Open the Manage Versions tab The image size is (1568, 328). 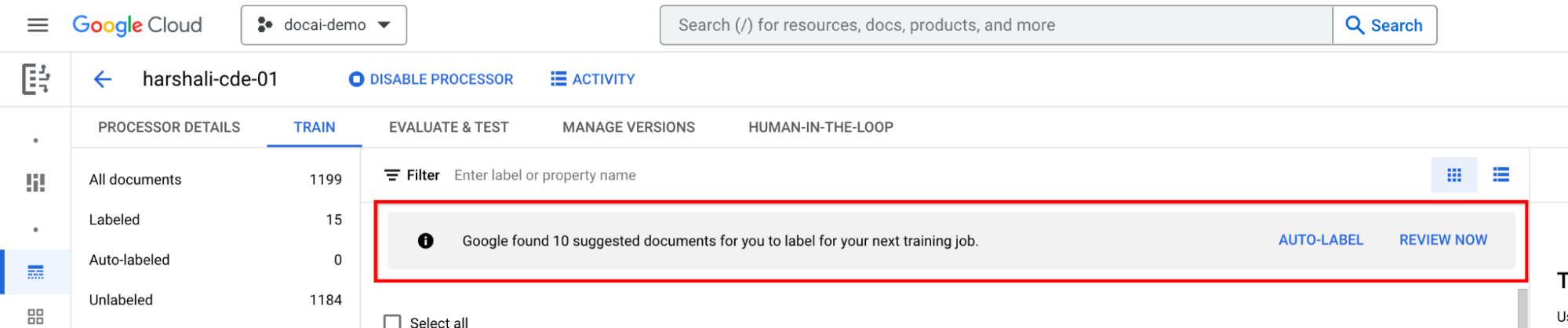628,127
